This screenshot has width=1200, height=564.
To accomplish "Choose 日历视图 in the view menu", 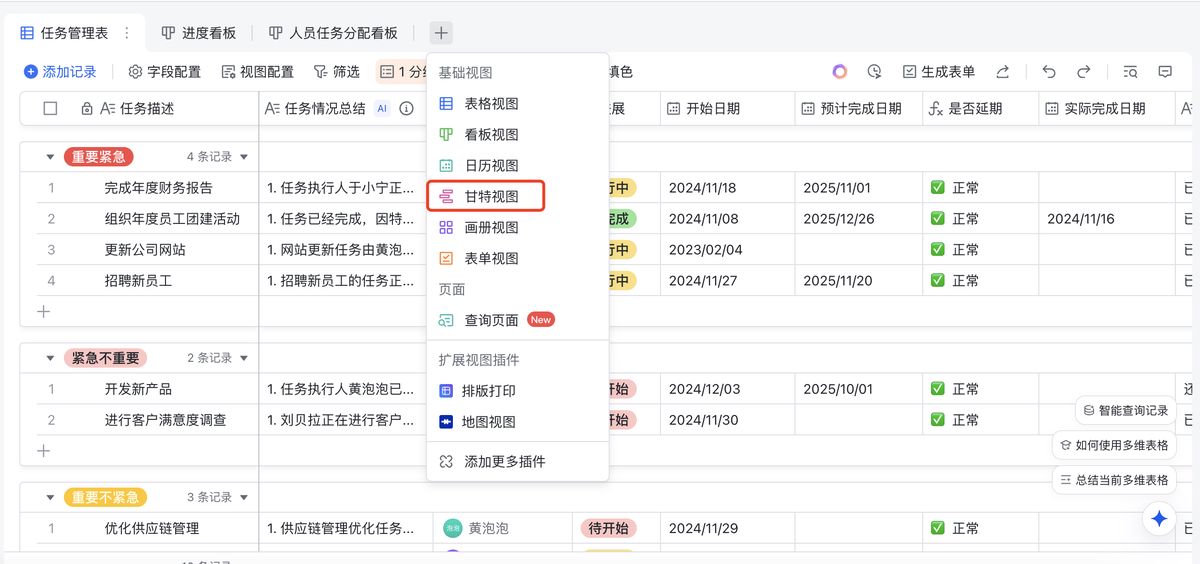I will click(491, 166).
